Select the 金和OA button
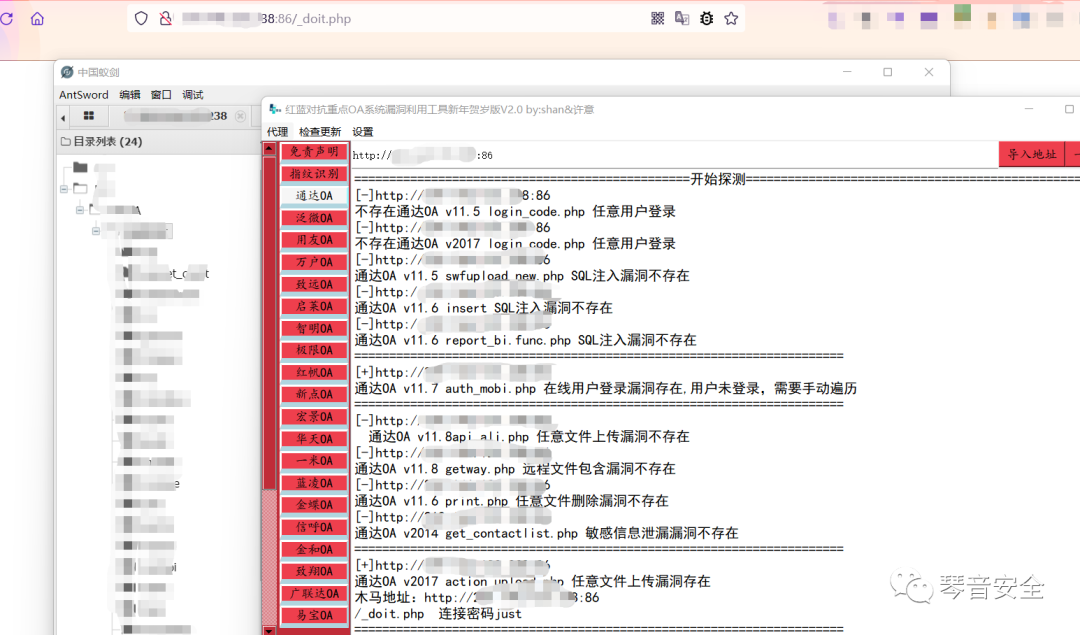The height and width of the screenshot is (635, 1080). pyautogui.click(x=314, y=549)
